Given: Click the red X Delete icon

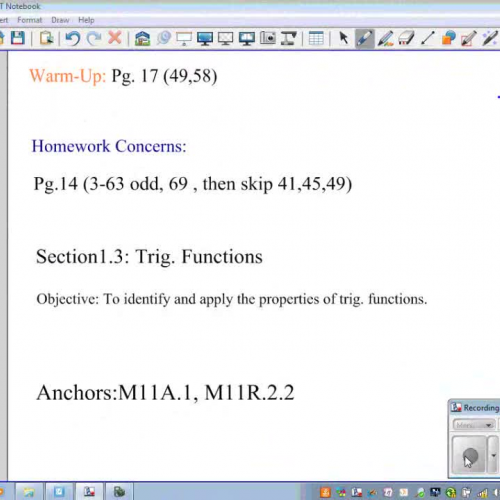Looking at the screenshot, I should [115, 38].
